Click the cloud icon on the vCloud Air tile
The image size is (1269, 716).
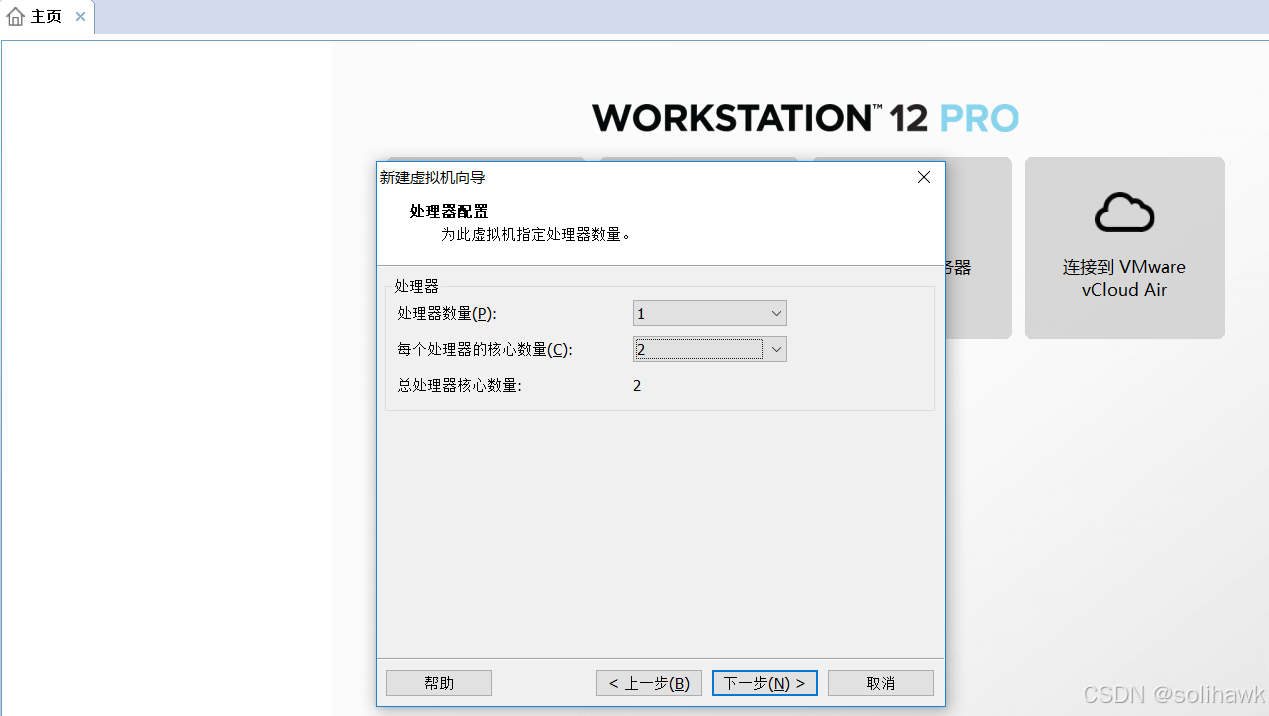[1124, 212]
